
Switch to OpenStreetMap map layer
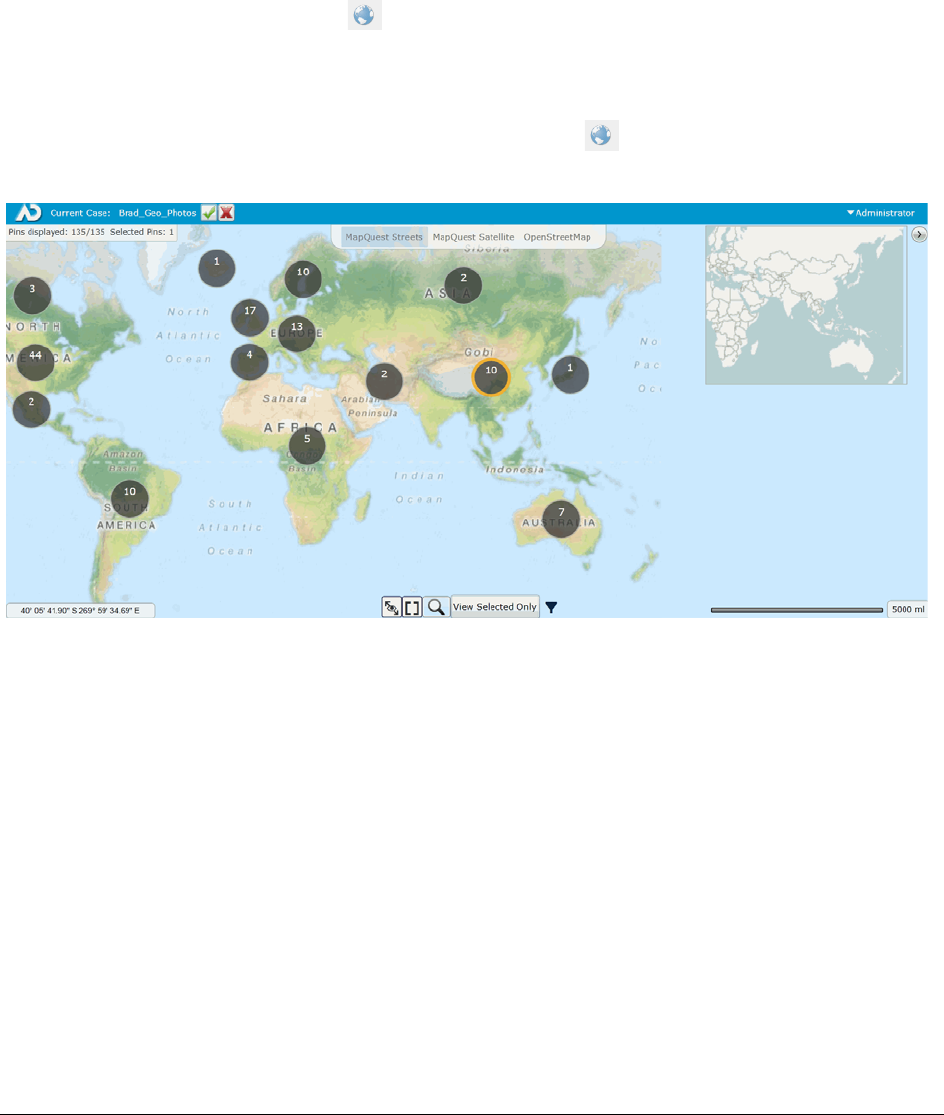point(557,237)
